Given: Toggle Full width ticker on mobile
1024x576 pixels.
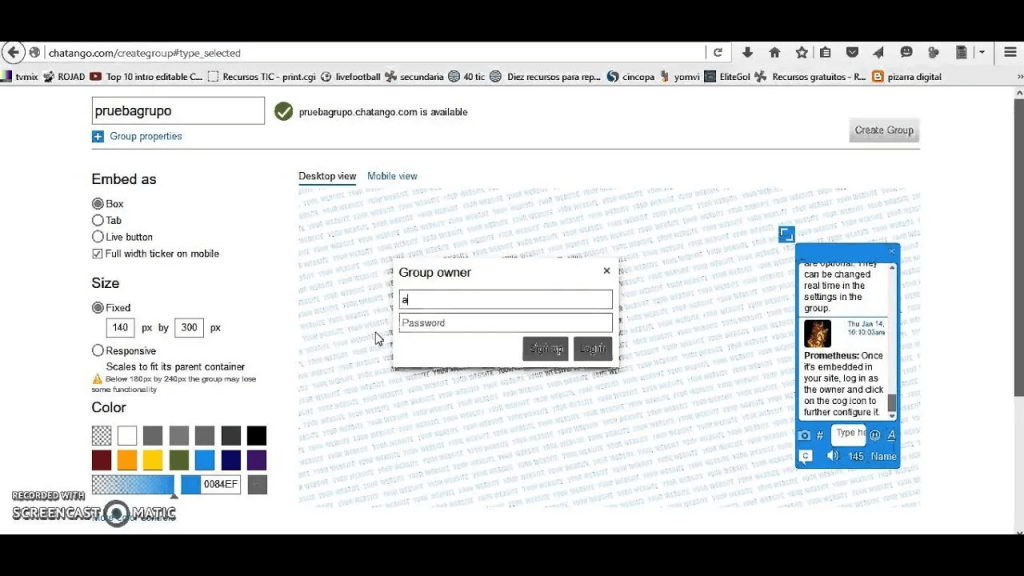Looking at the screenshot, I should [97, 253].
